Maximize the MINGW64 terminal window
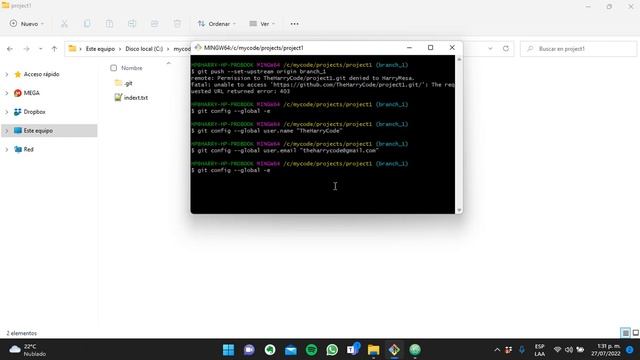Image resolution: width=640 pixels, height=360 pixels. coord(430,47)
